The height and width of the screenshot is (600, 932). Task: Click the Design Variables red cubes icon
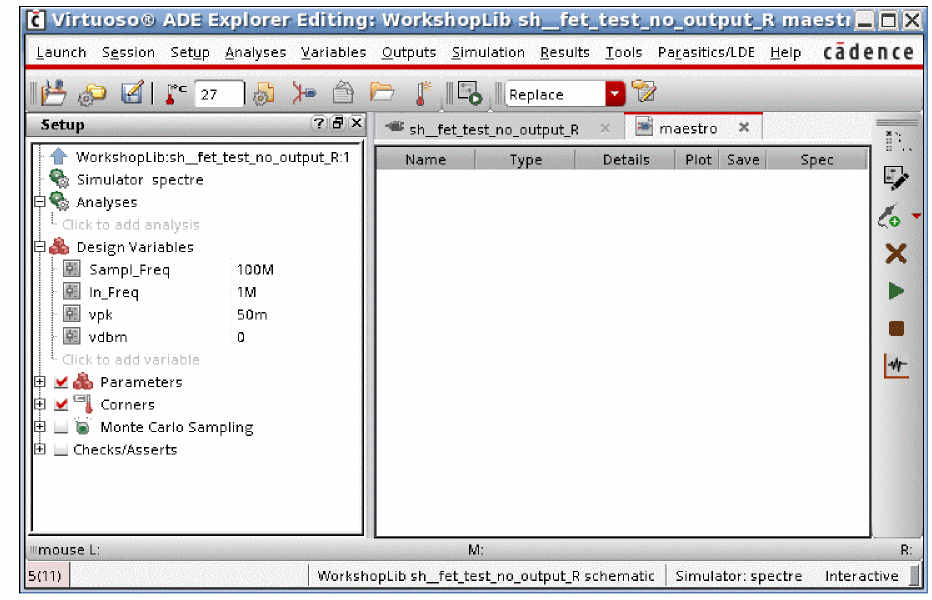tap(59, 246)
